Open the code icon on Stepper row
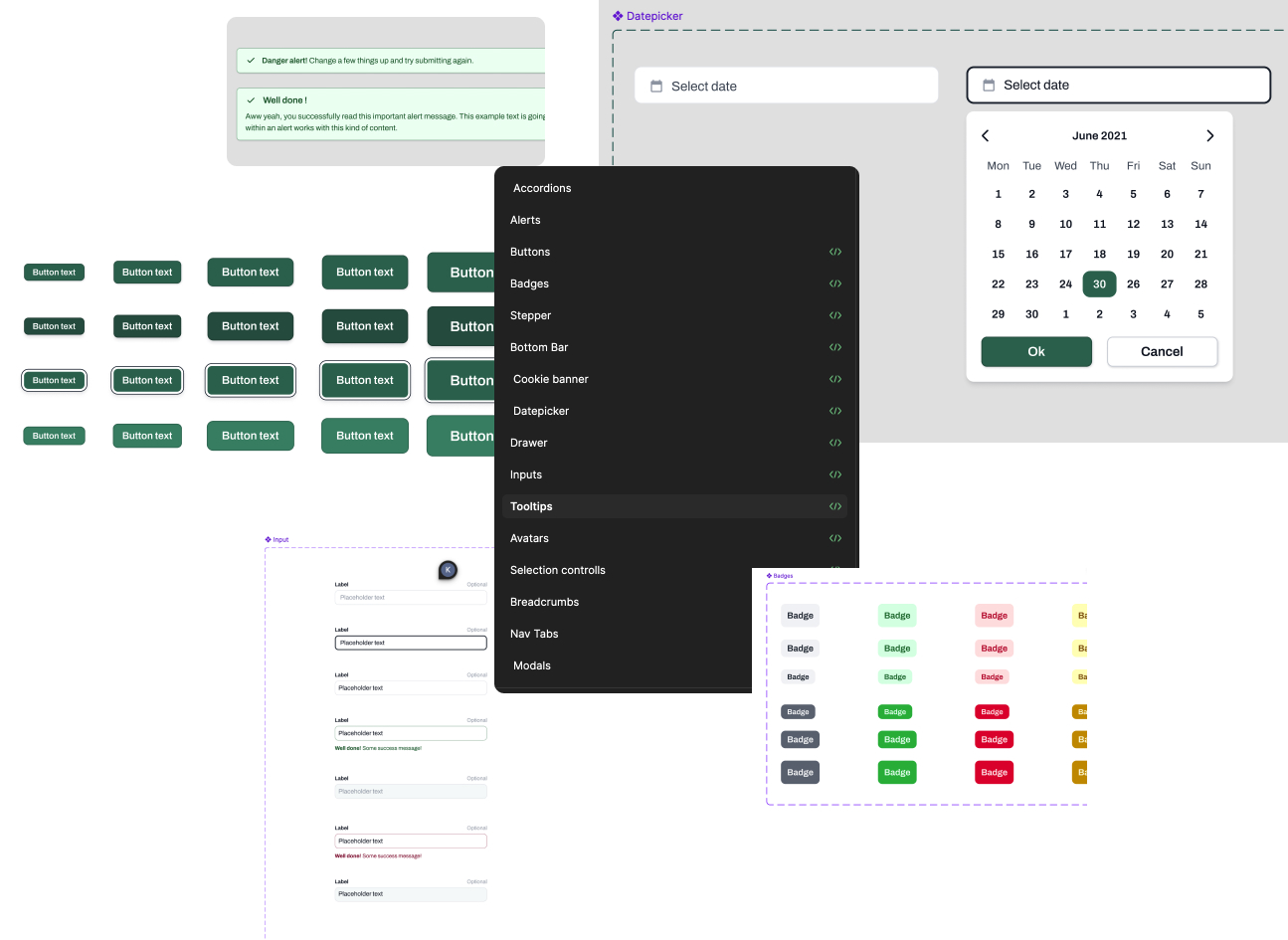Screen dimensions: 1288x940 835,315
